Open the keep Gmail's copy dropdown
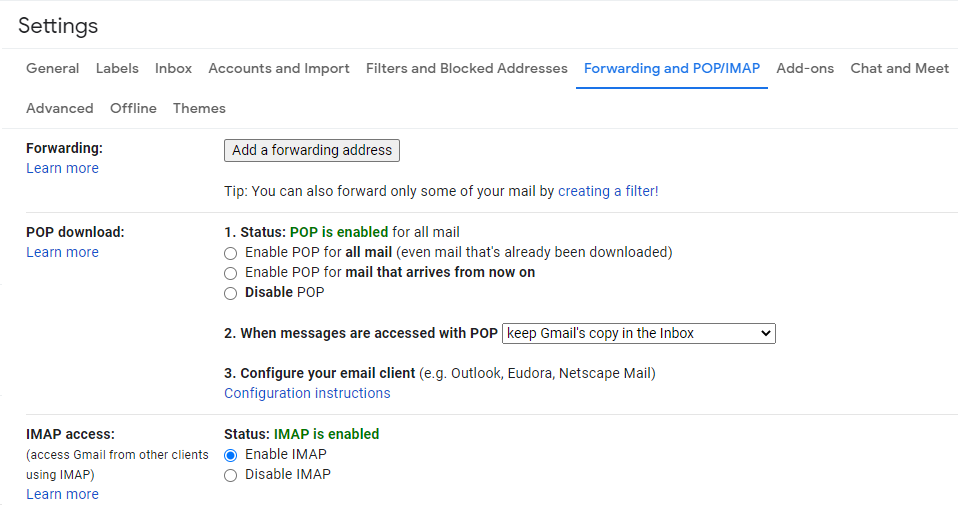Screen dimensions: 958x506 point(639,333)
